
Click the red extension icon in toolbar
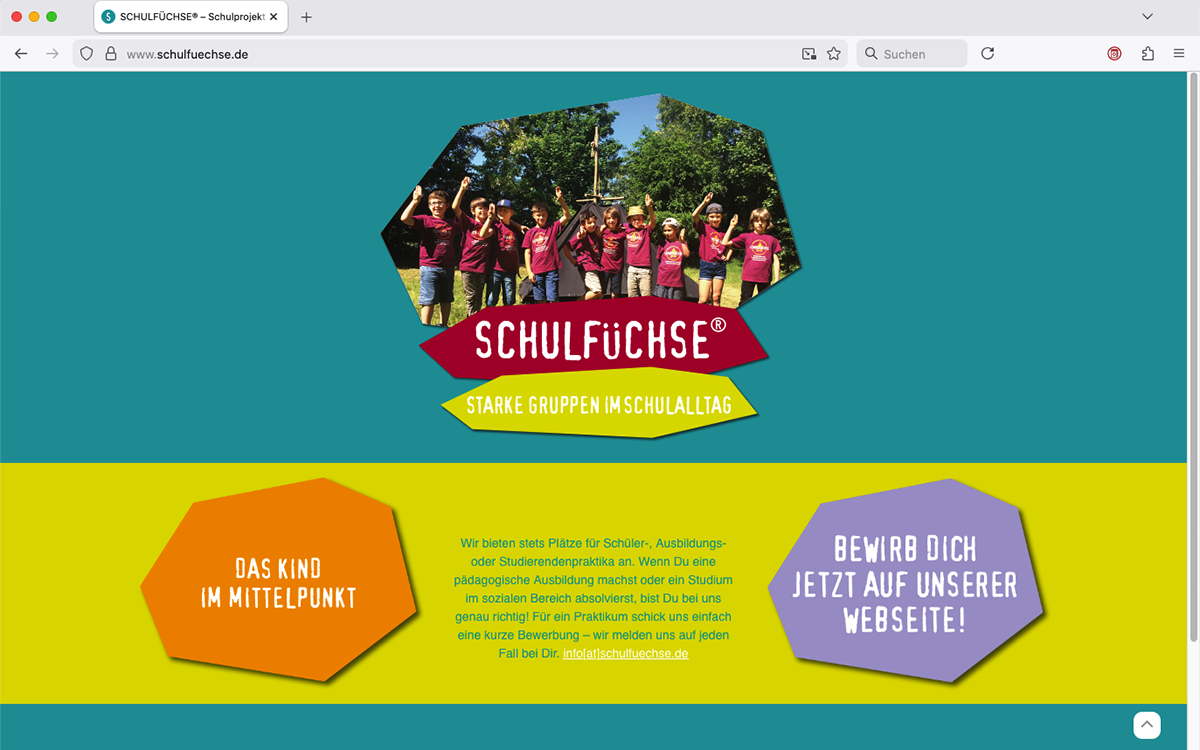coord(1115,54)
